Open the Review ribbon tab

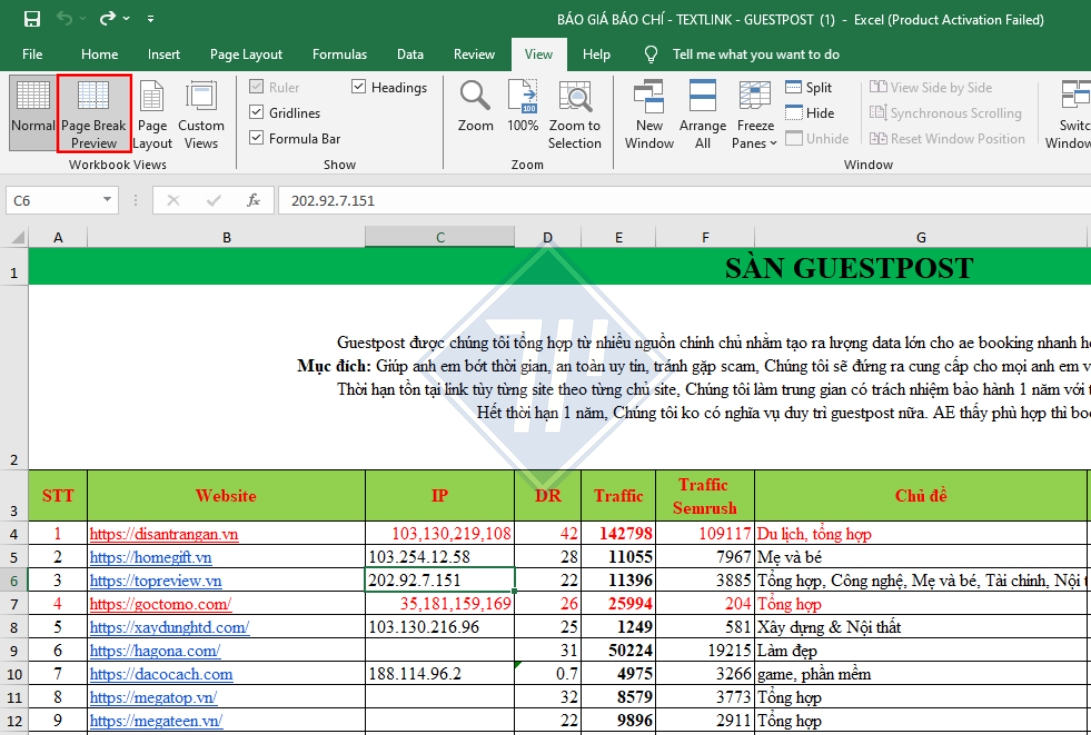474,54
